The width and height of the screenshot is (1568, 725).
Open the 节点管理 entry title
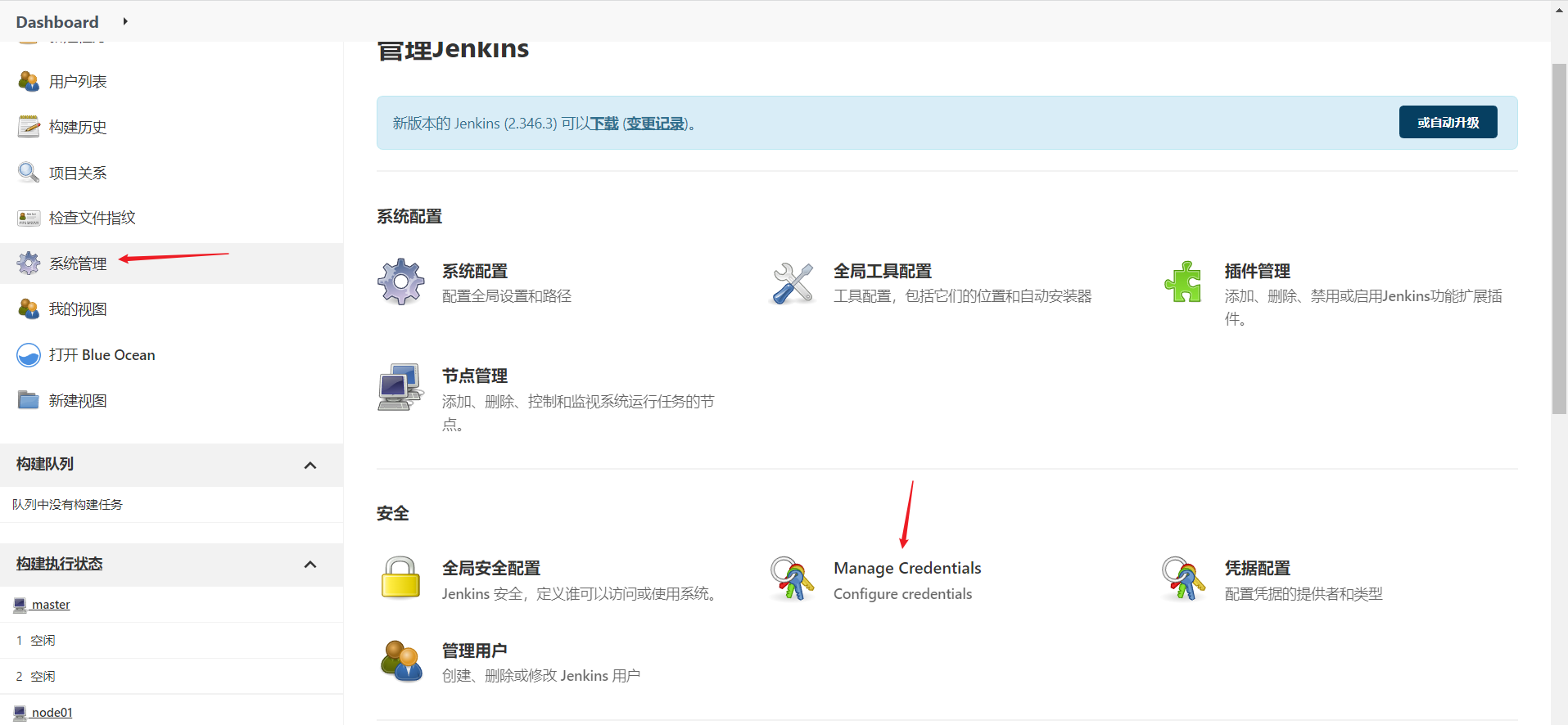[475, 376]
